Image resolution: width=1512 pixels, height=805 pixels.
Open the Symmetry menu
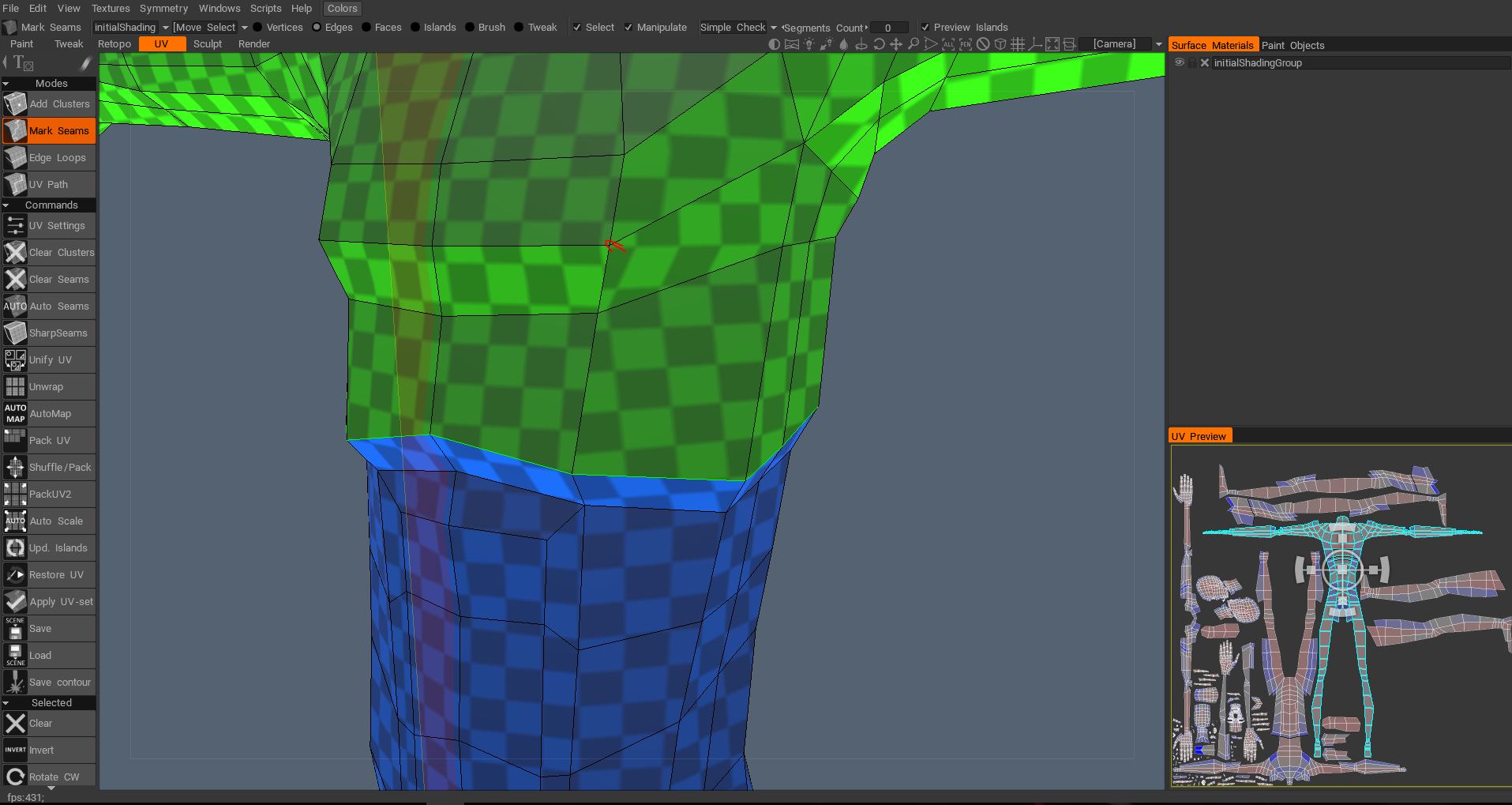click(x=163, y=9)
